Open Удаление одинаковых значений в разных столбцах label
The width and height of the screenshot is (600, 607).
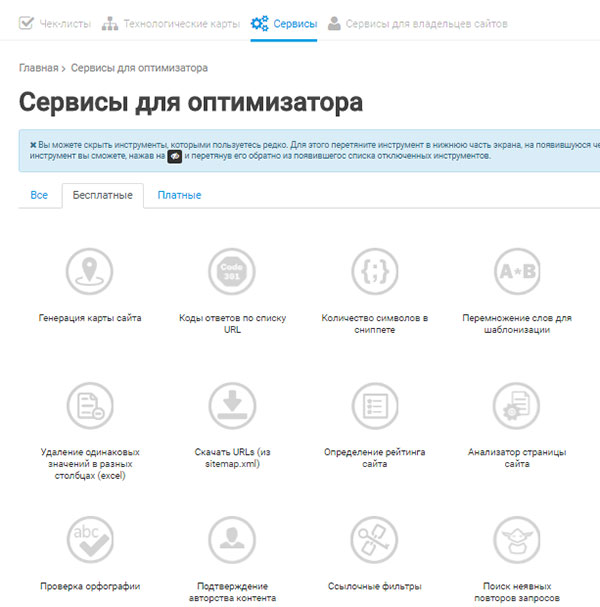tap(90, 464)
